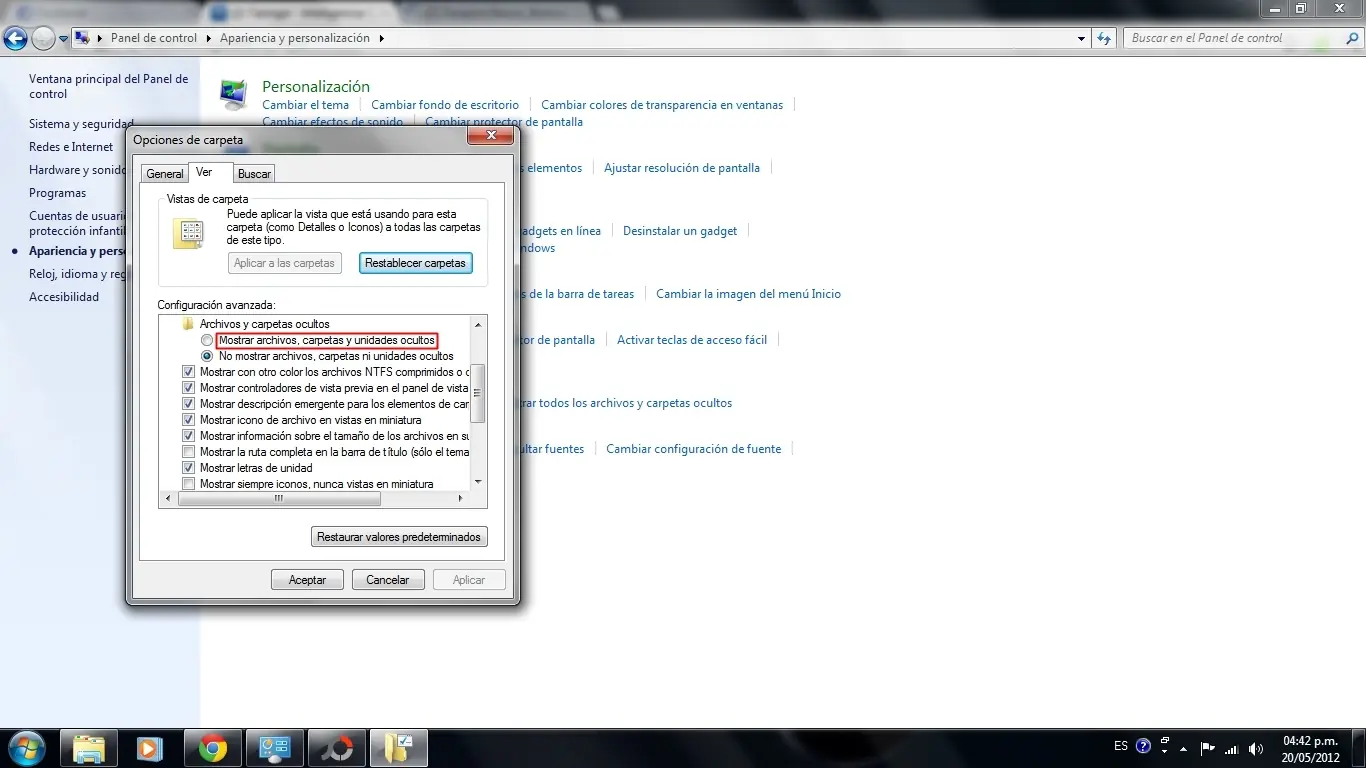Check 'Mostrar siempre iconos, nunca vistas en miniatura'
The width and height of the screenshot is (1366, 768).
(188, 484)
